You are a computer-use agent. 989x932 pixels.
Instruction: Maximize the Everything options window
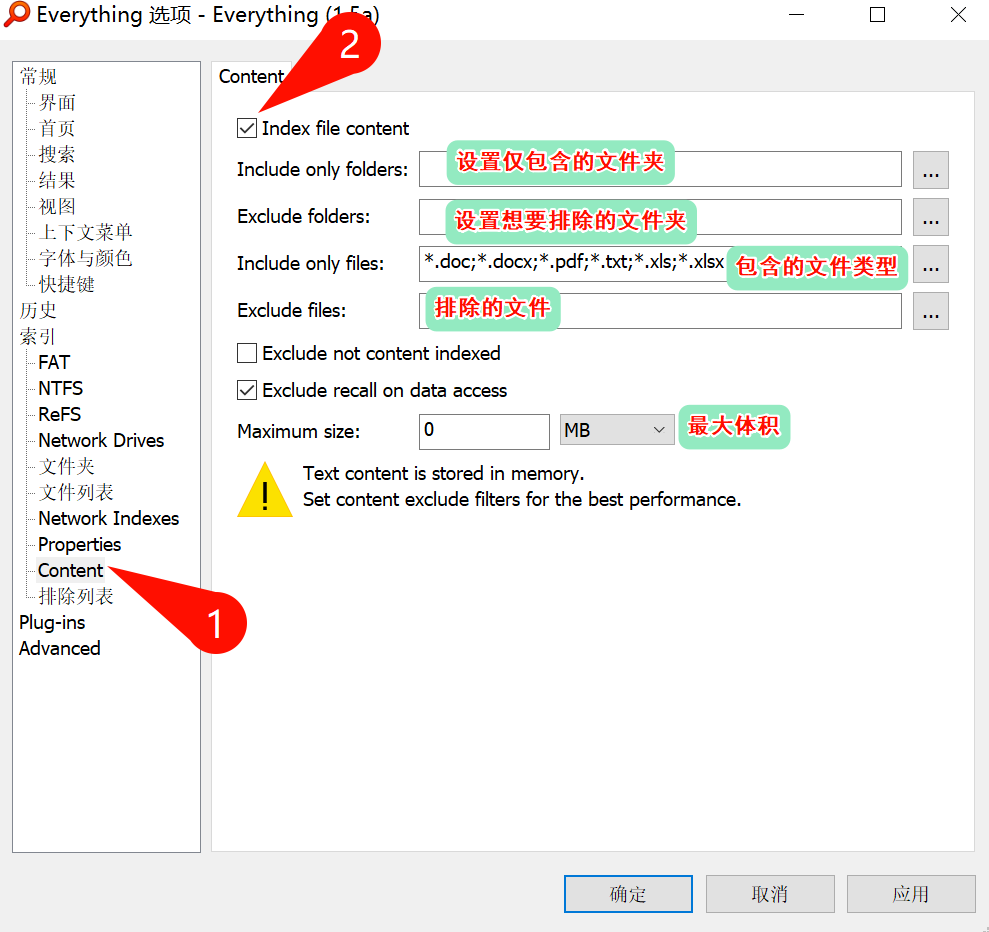point(877,15)
